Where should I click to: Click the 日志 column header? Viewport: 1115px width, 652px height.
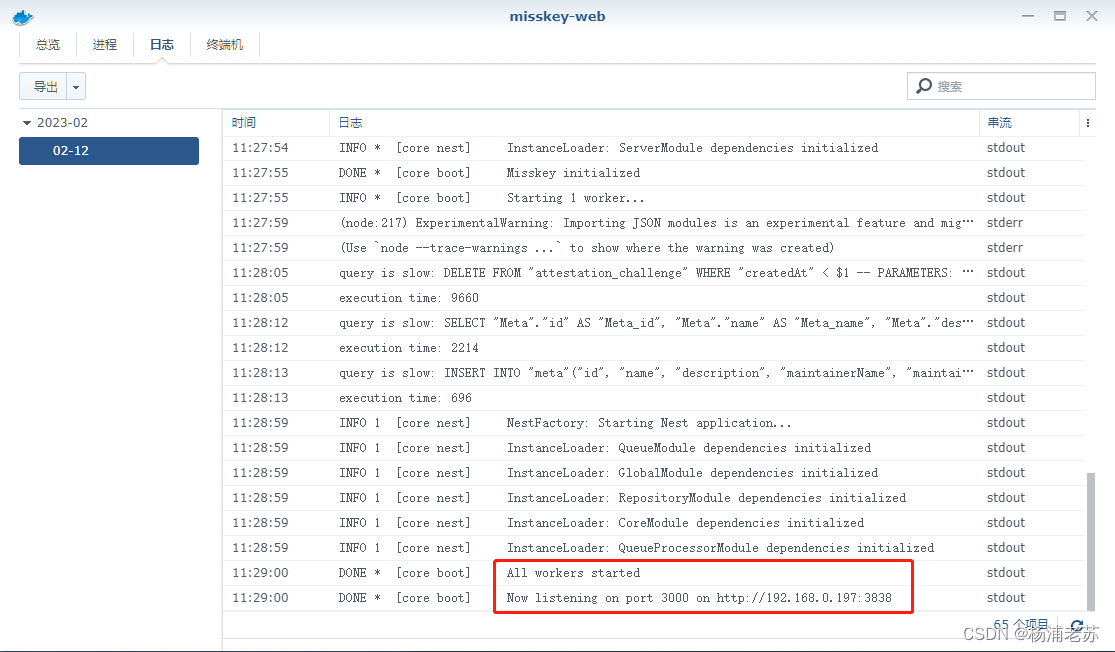[654, 123]
